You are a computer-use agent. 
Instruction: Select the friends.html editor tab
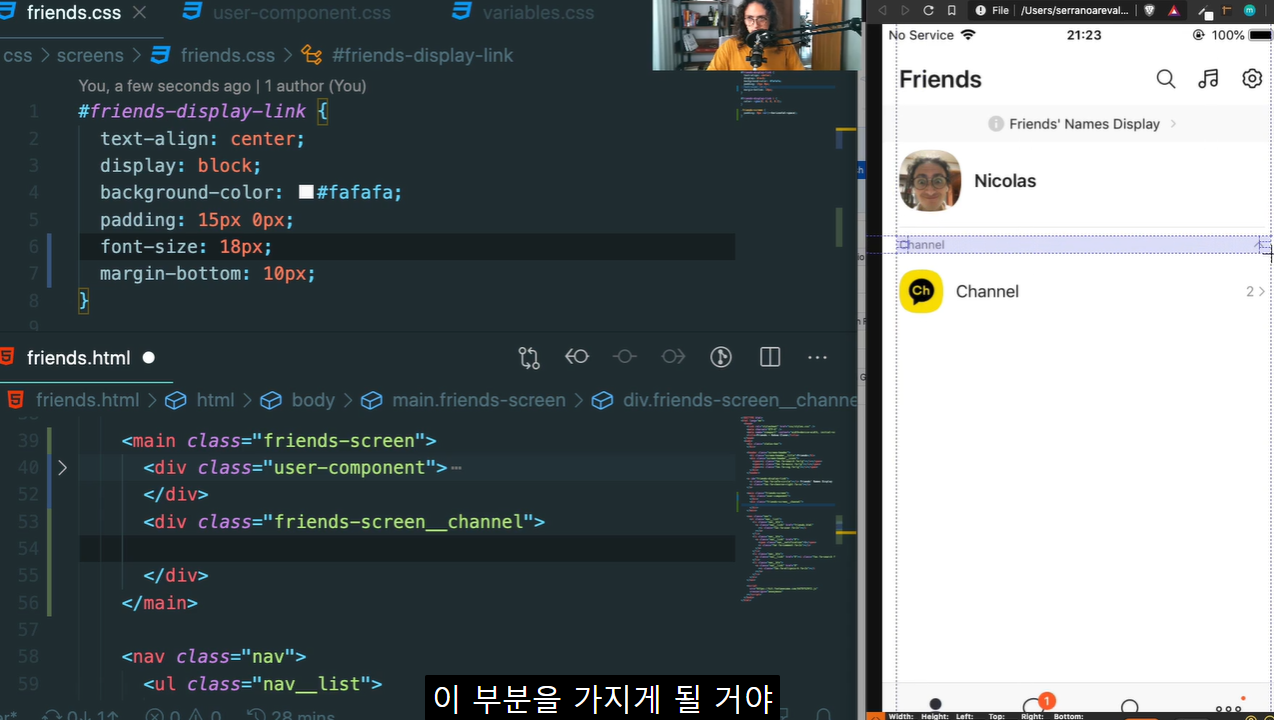pyautogui.click(x=78, y=357)
